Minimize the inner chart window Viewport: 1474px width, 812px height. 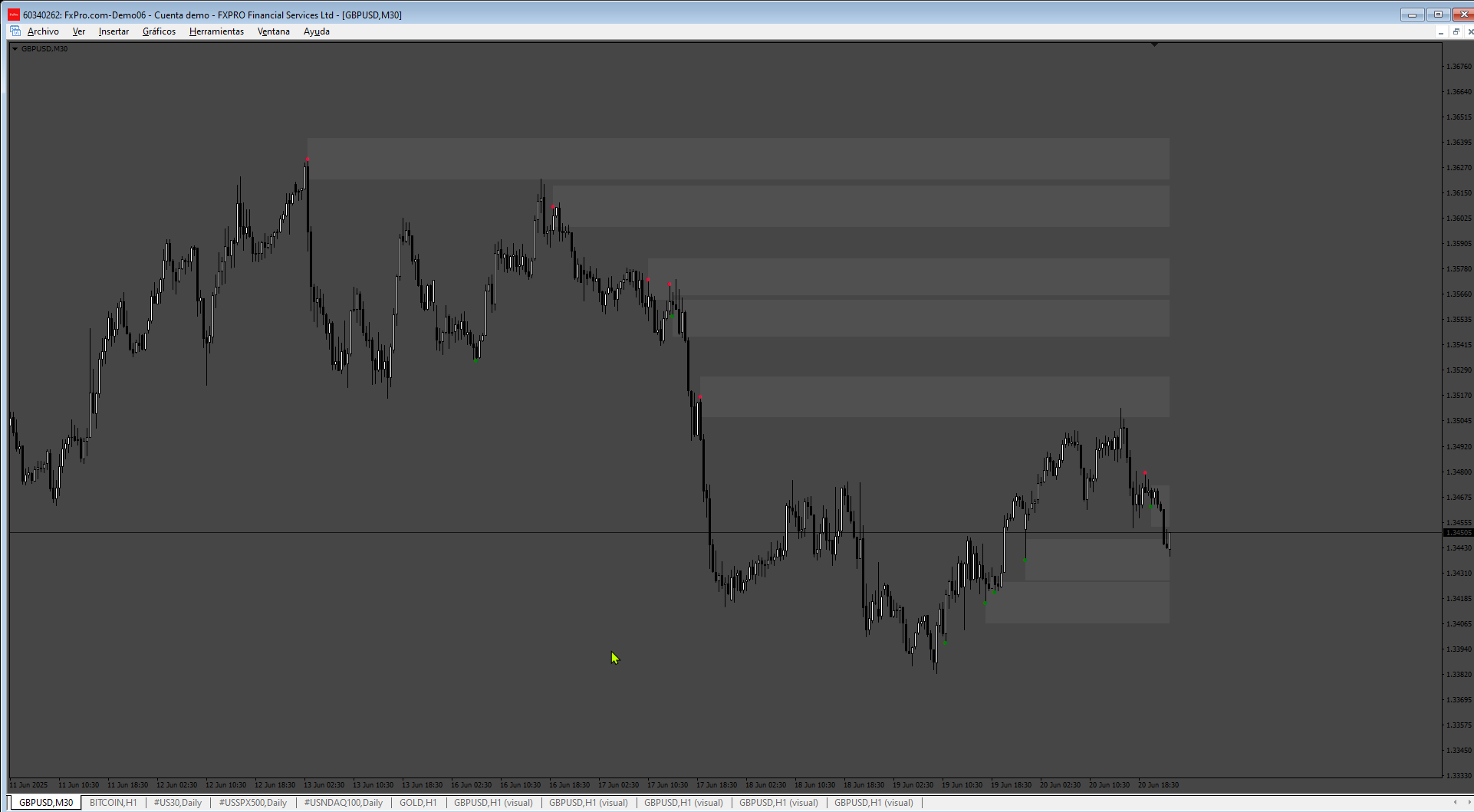pyautogui.click(x=1441, y=31)
